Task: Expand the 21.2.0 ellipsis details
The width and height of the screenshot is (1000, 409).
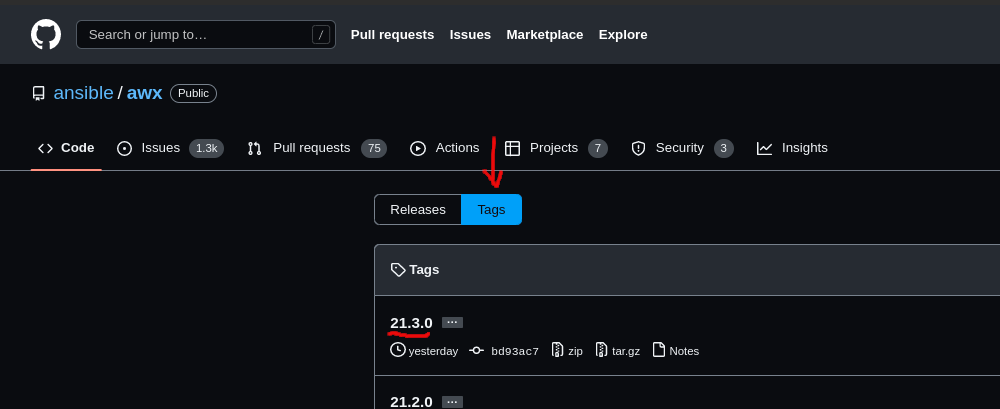Action: pyautogui.click(x=452, y=401)
